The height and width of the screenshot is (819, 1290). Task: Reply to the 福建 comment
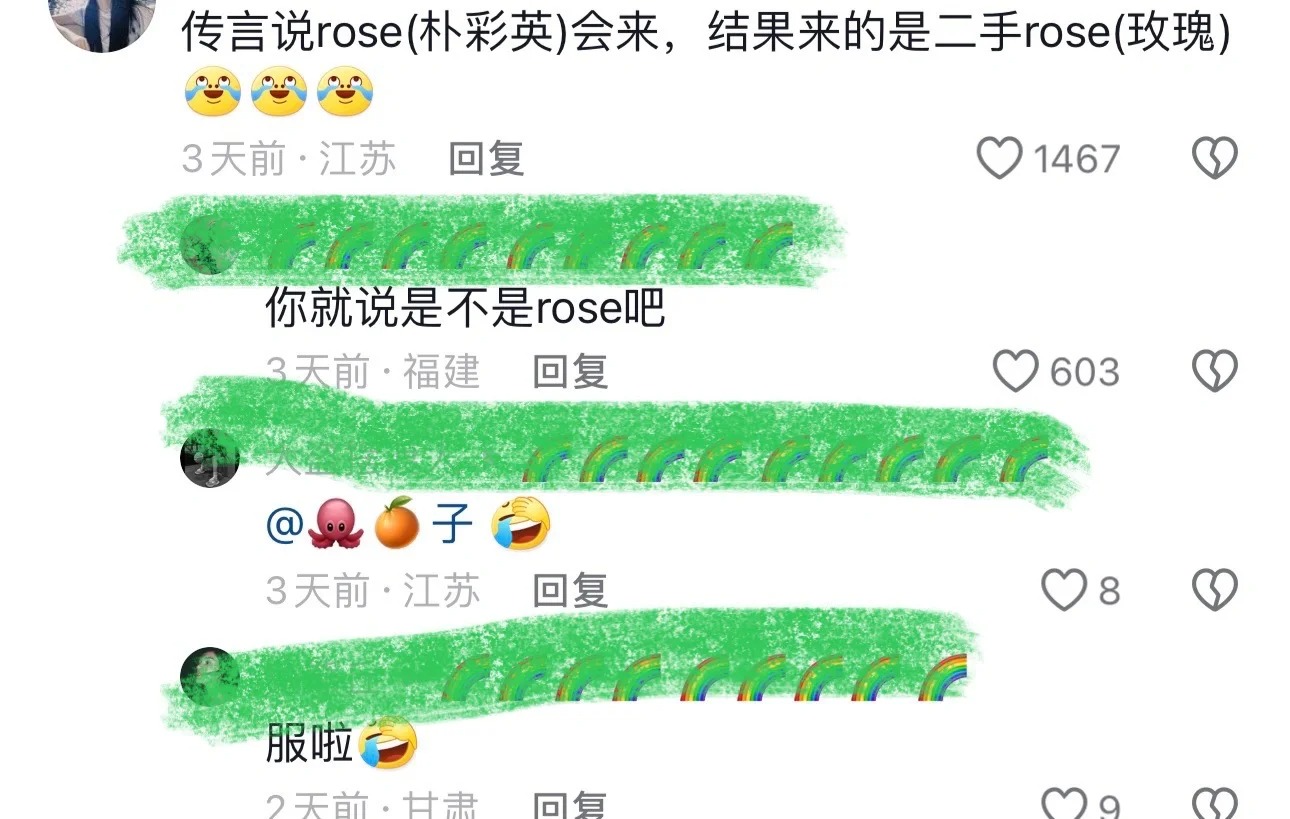coord(570,372)
